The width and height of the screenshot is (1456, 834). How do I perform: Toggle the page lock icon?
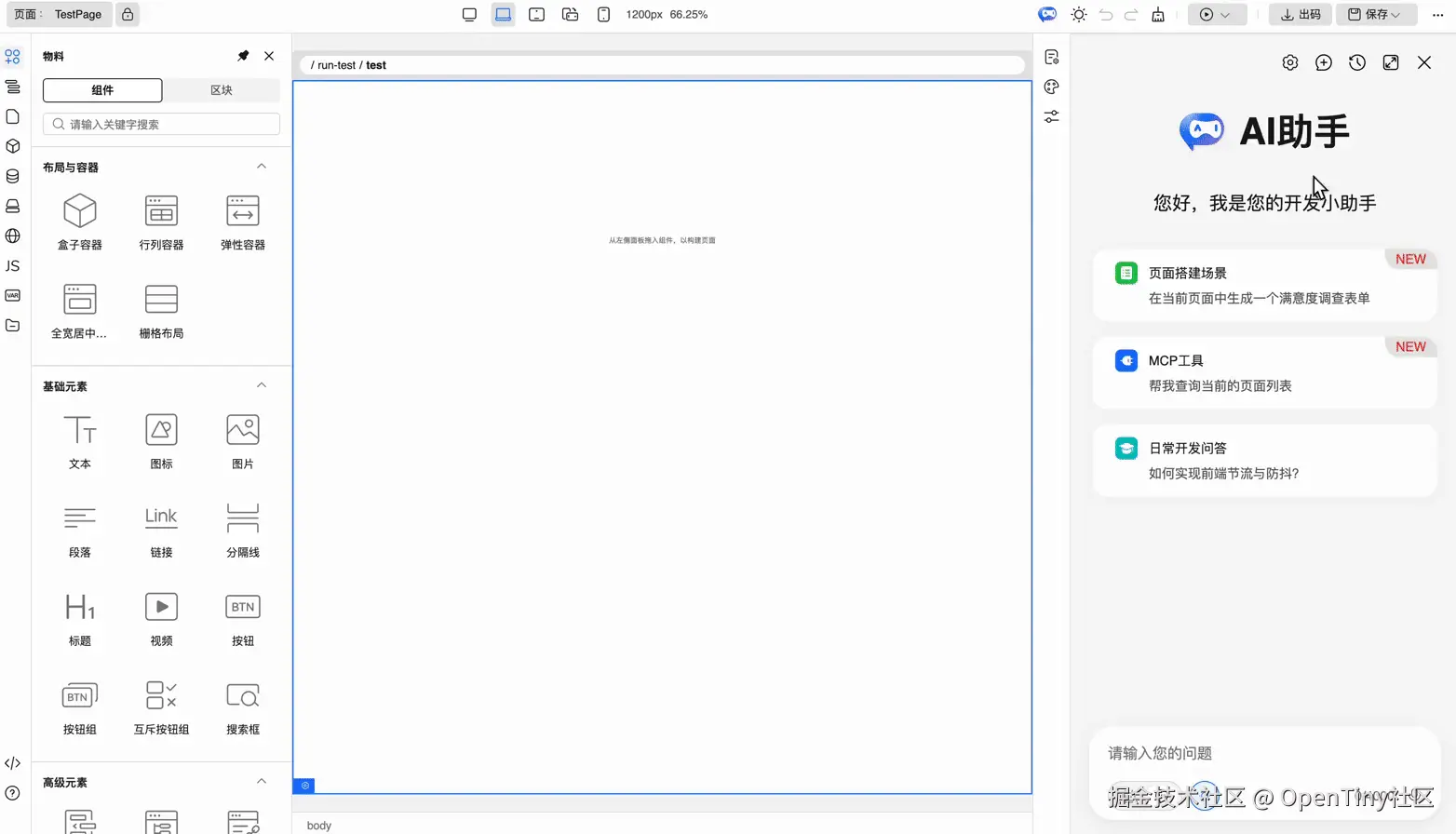click(x=128, y=15)
